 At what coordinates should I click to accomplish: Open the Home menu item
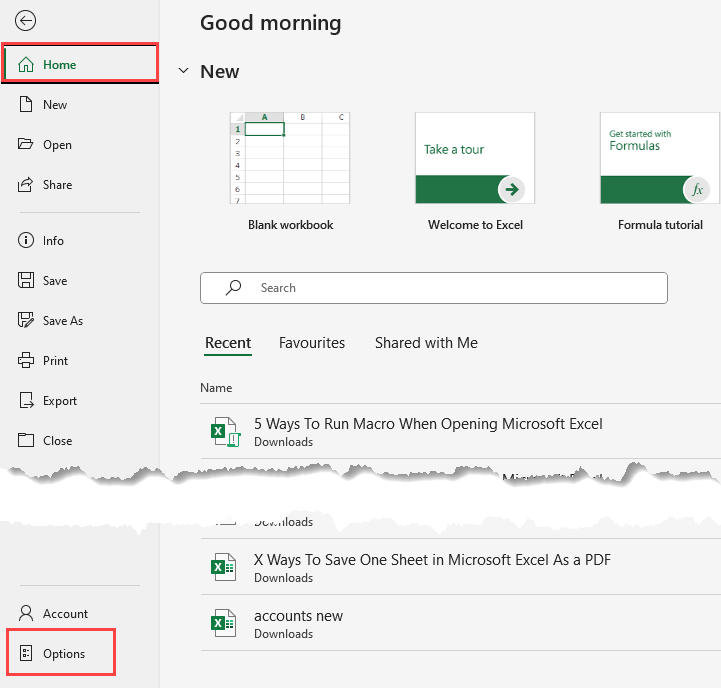pos(80,64)
